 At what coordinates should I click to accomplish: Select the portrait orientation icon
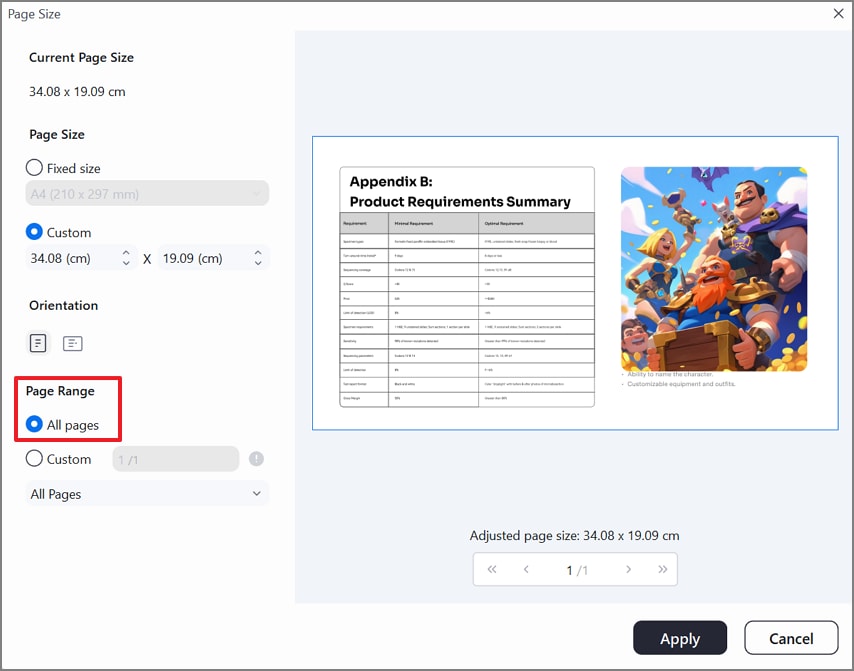pyautogui.click(x=37, y=342)
